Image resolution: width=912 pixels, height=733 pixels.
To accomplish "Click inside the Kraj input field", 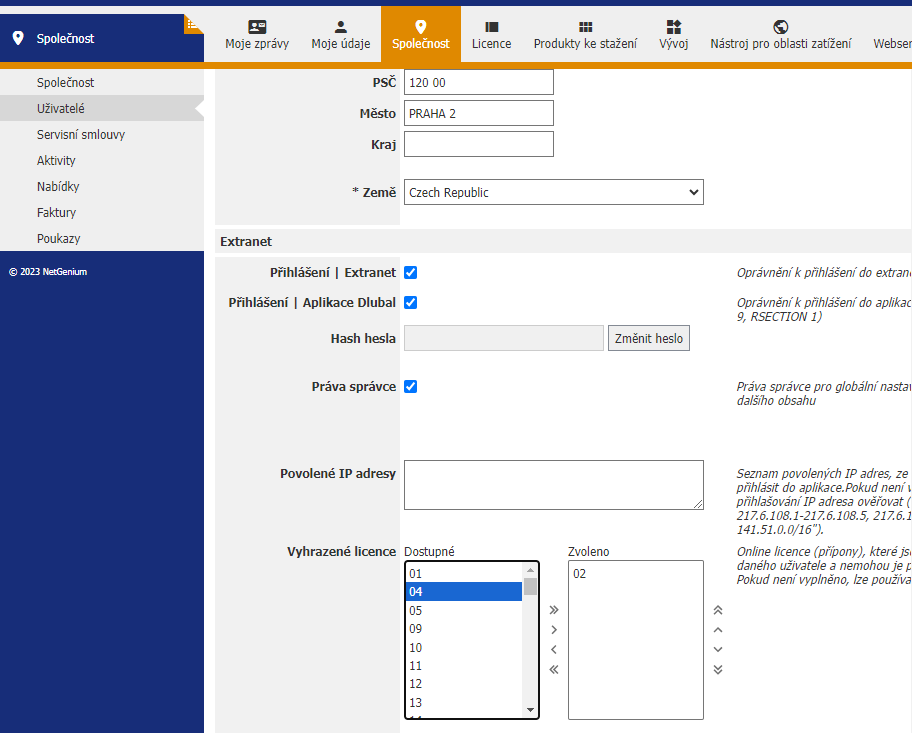I will [478, 144].
